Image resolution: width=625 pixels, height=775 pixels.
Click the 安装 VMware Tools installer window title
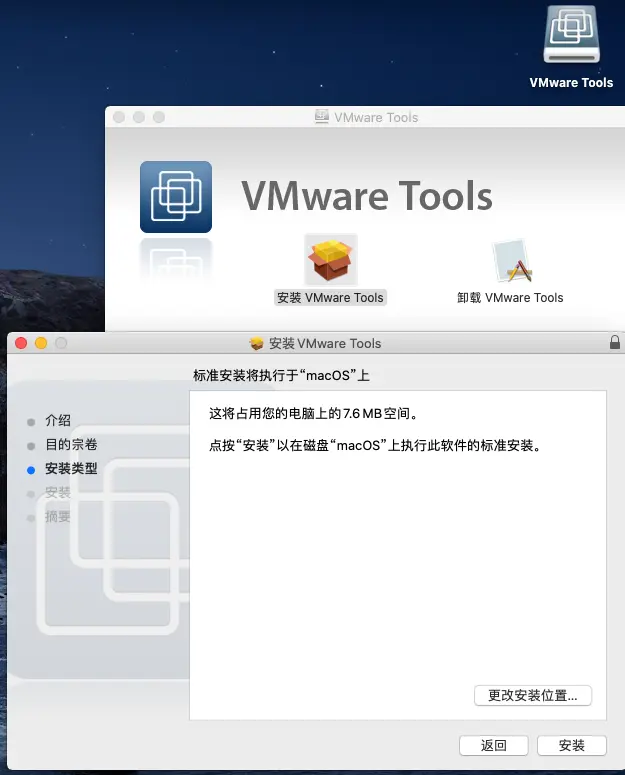pos(325,344)
